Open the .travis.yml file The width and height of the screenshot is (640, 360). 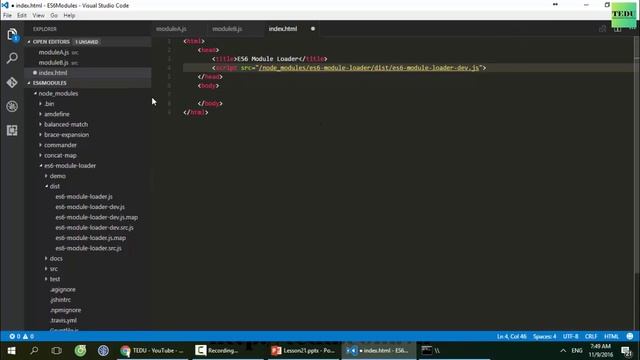[x=63, y=320]
